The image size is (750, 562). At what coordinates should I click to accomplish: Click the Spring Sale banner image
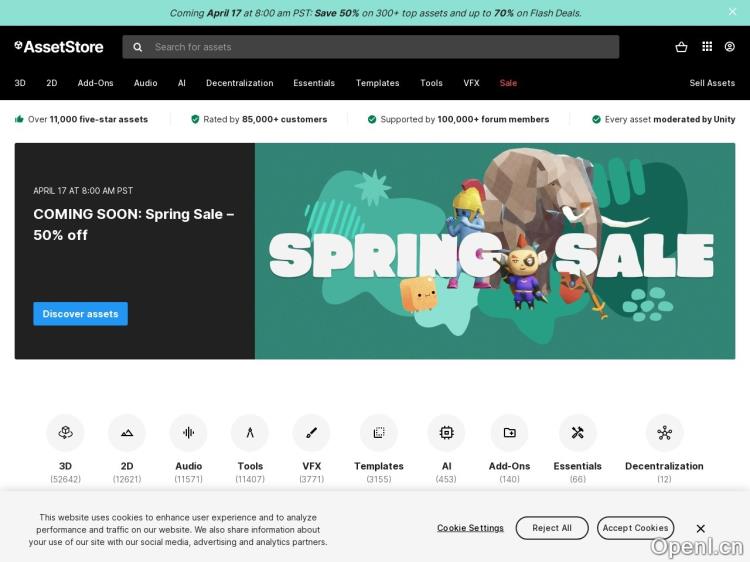[495, 251]
